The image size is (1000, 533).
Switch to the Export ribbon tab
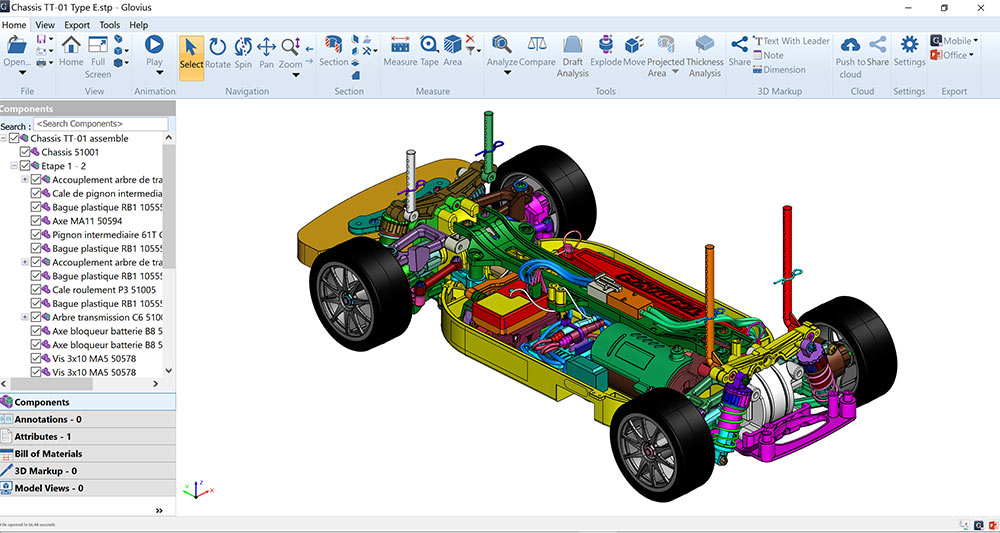coord(77,24)
